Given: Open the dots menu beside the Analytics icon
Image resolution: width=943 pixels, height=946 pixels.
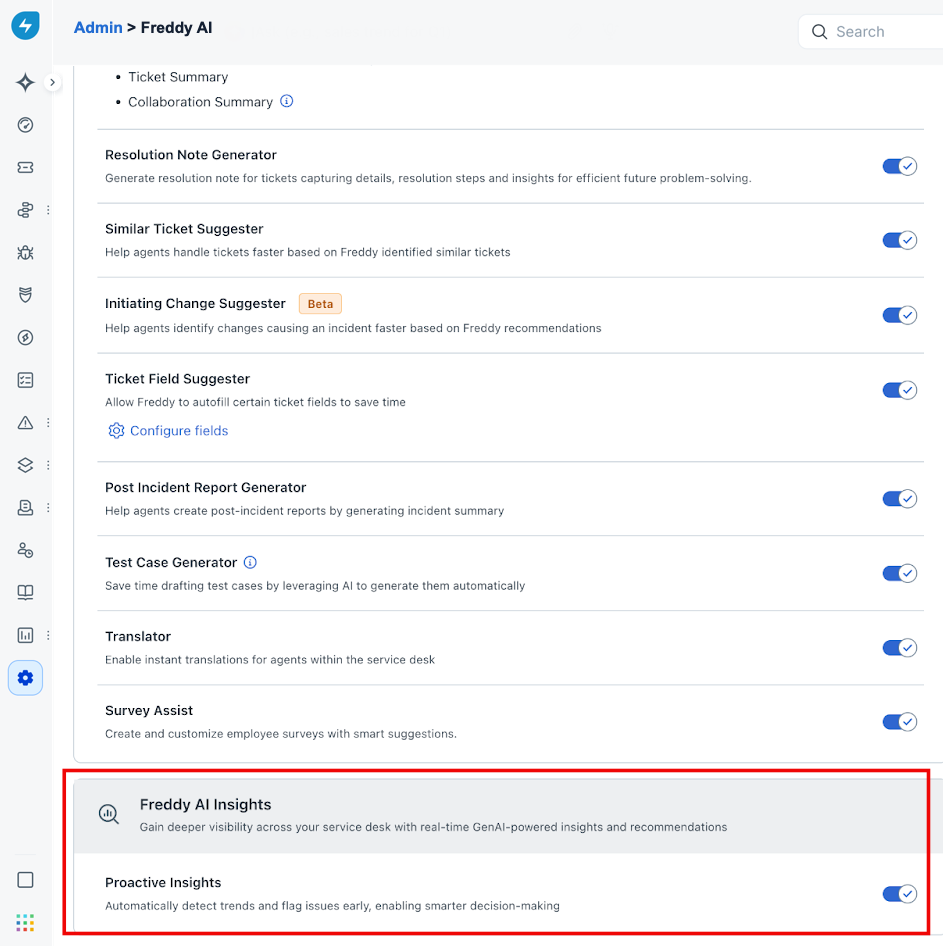Looking at the screenshot, I should point(48,635).
